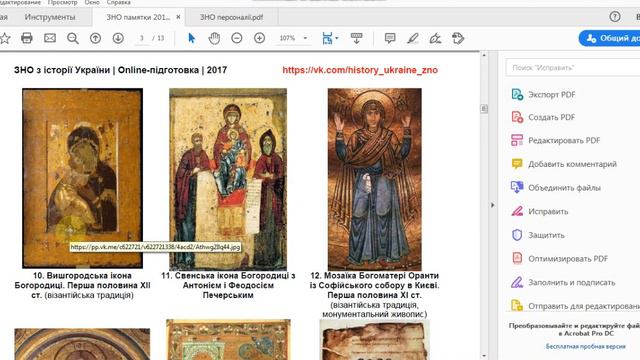Open the find text magnifier
640x360 pixels.
tap(73, 38)
